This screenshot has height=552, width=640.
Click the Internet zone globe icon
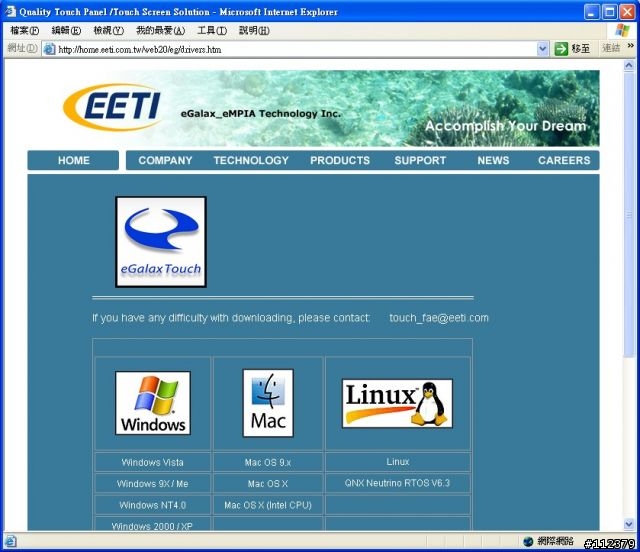tap(528, 541)
